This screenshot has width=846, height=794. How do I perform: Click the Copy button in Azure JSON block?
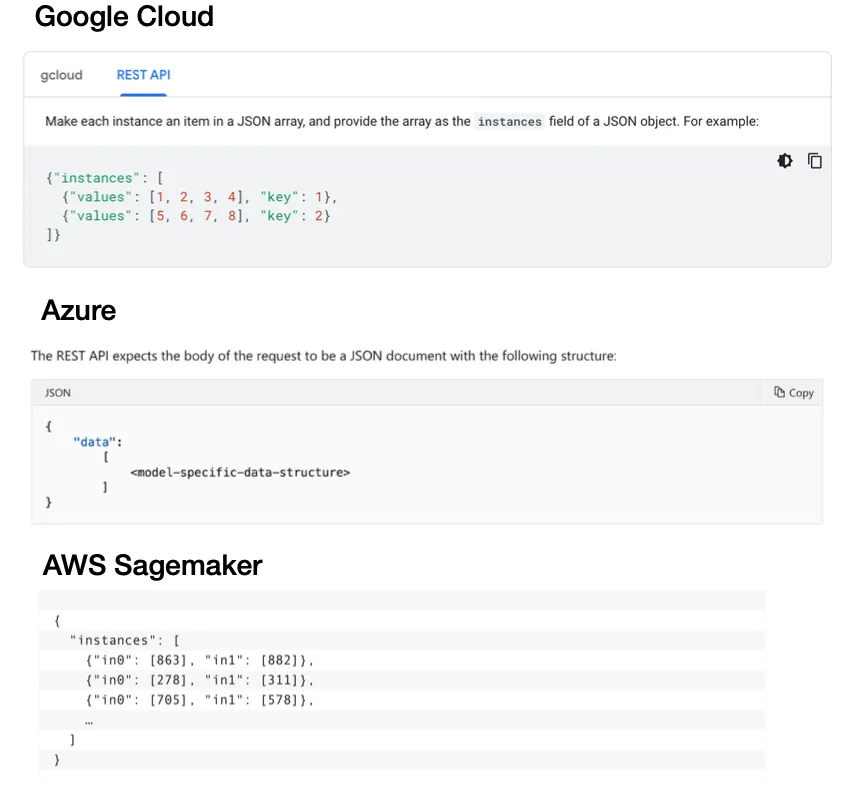(794, 393)
